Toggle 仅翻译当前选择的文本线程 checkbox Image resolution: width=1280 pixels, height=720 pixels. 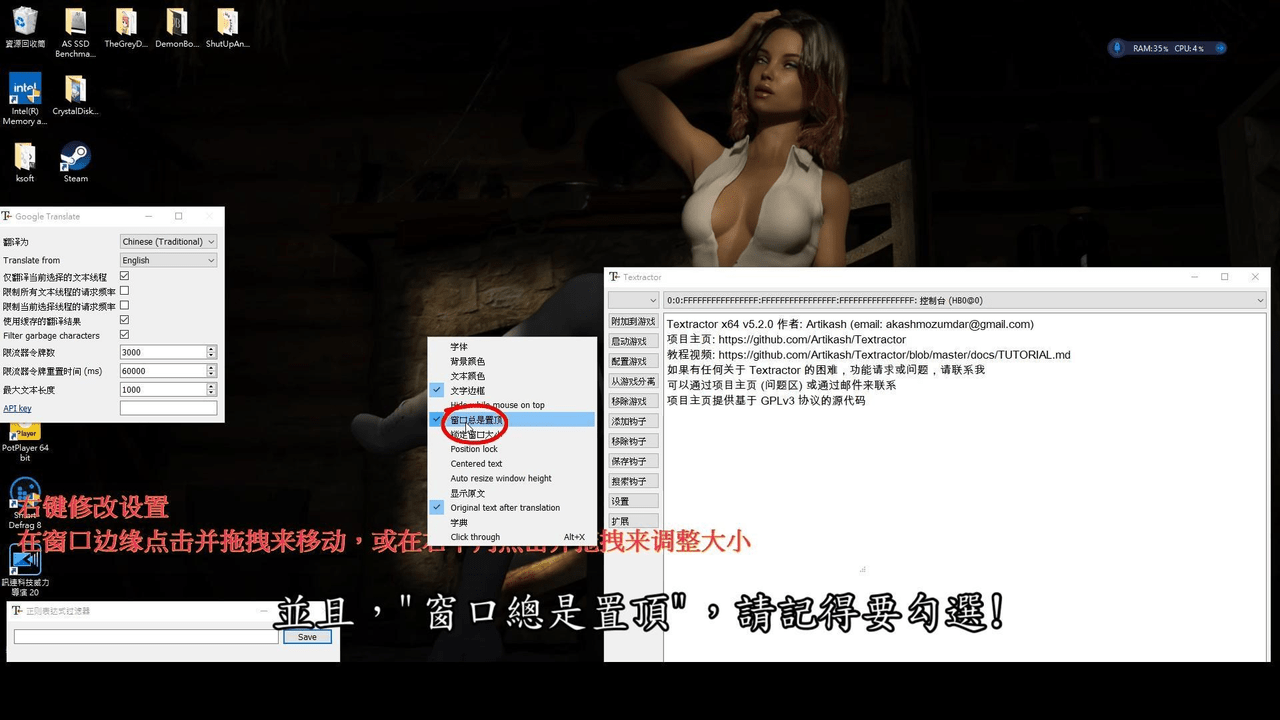pyautogui.click(x=124, y=276)
